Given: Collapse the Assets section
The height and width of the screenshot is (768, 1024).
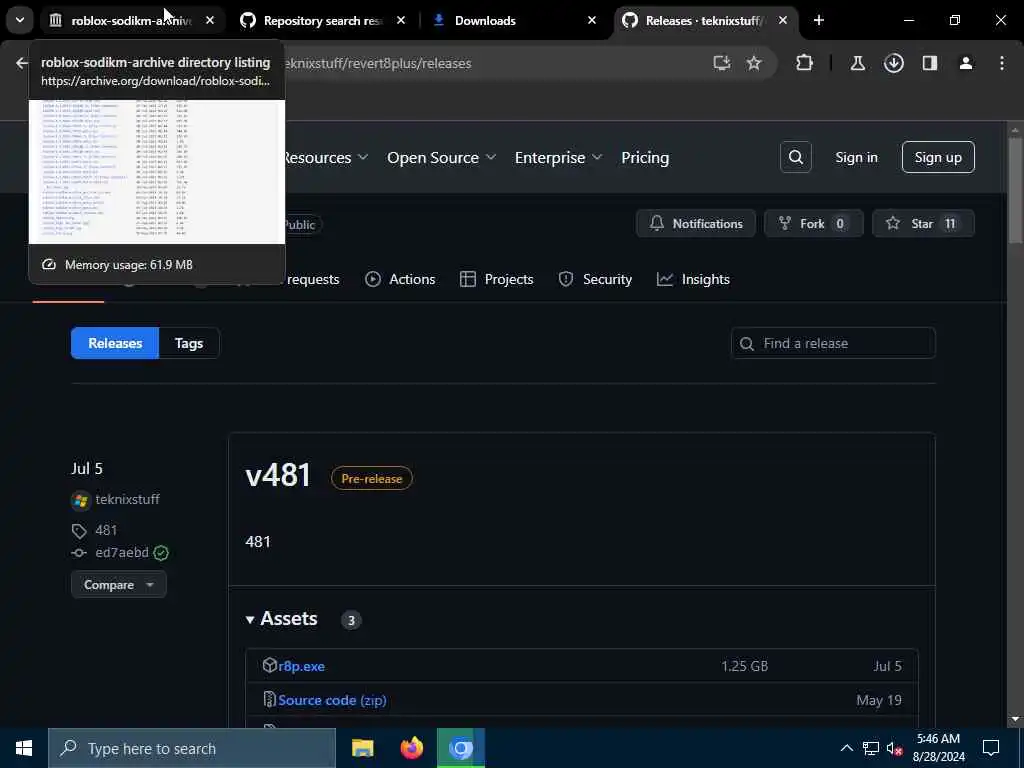Looking at the screenshot, I should tap(282, 619).
